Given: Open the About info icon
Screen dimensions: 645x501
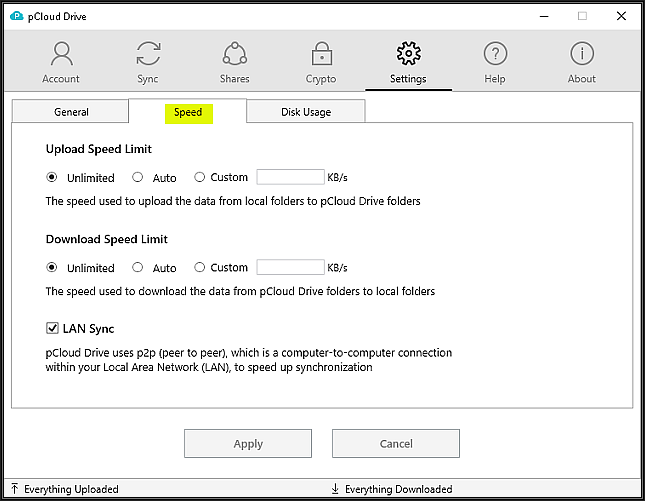Looking at the screenshot, I should (x=582, y=54).
